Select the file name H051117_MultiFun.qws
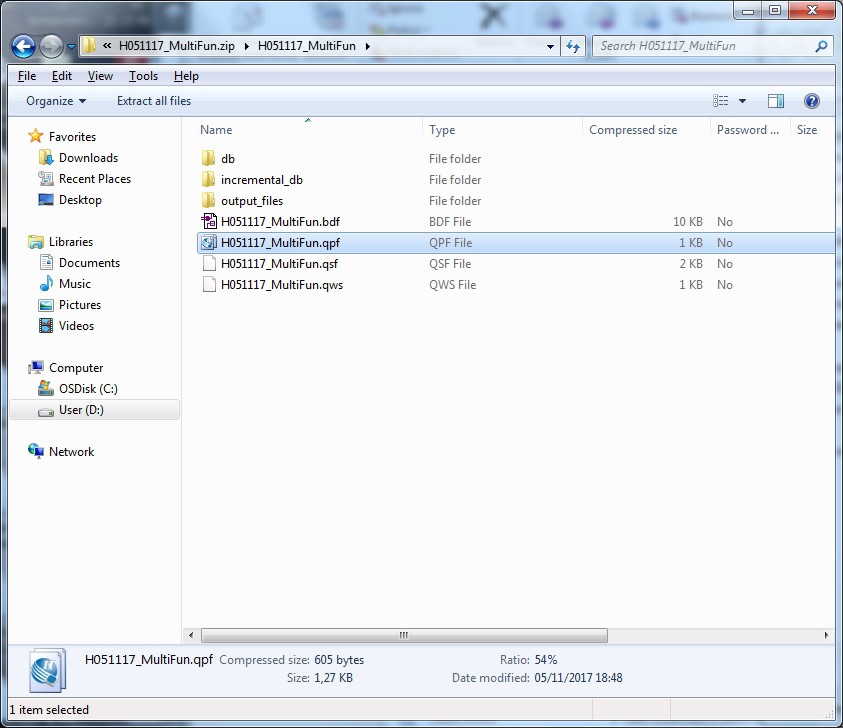Image resolution: width=843 pixels, height=728 pixels. pos(282,284)
